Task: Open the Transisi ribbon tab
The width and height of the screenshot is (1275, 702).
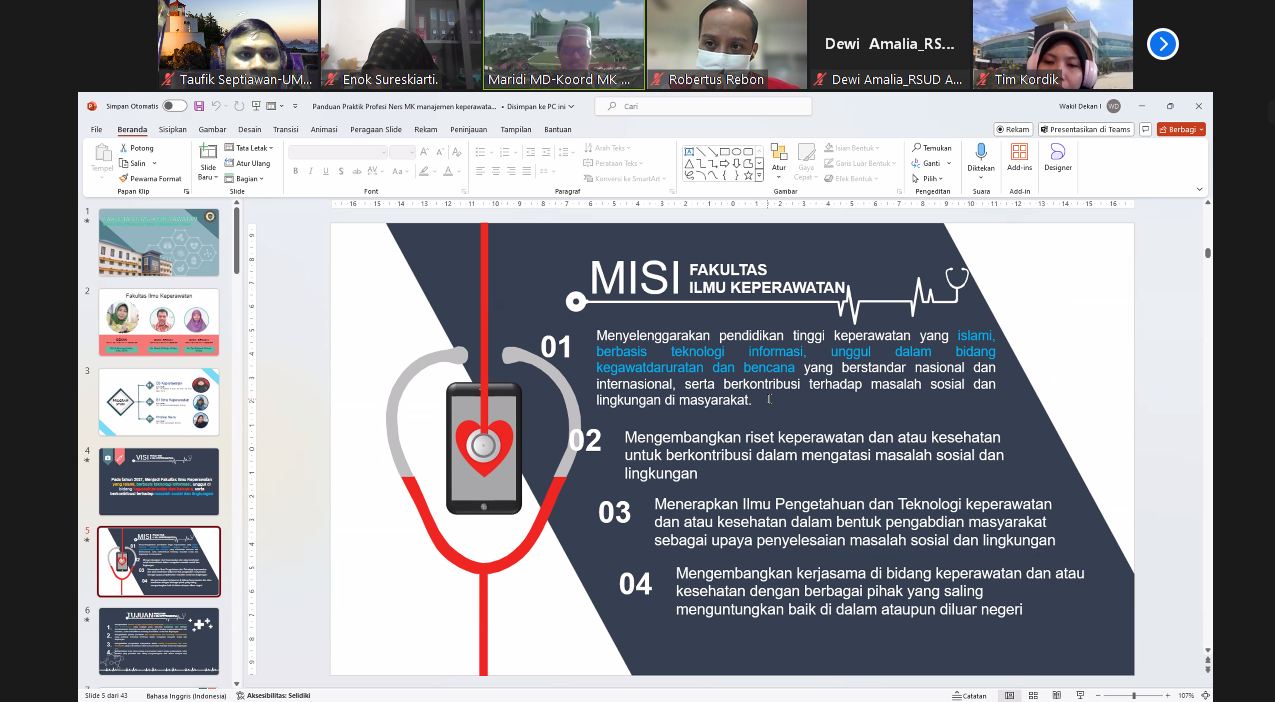Action: point(285,129)
